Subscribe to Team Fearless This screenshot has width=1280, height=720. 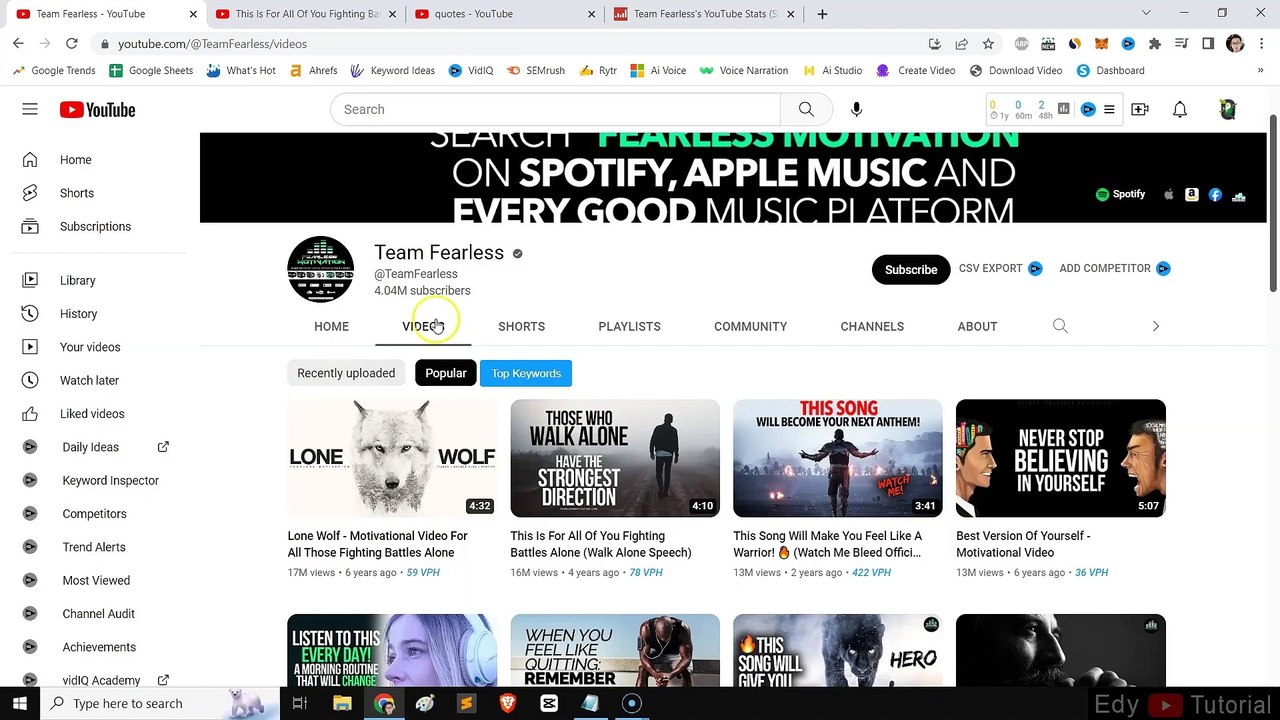pos(911,269)
